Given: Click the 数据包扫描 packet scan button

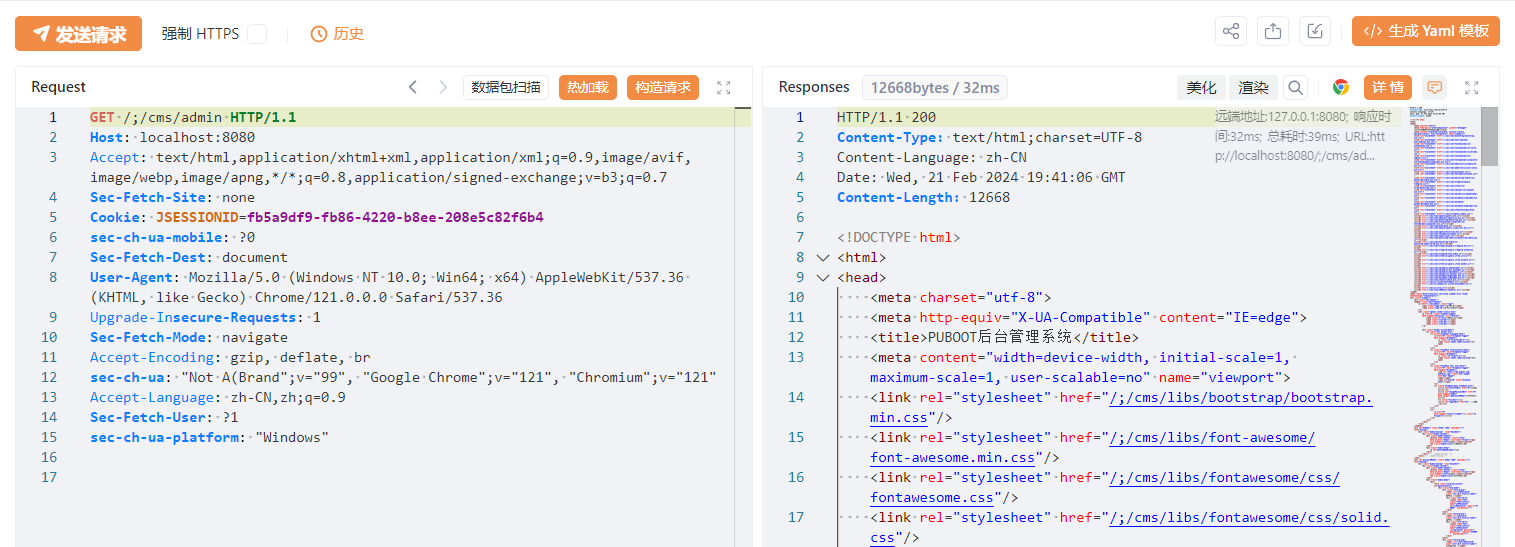Looking at the screenshot, I should (x=506, y=87).
